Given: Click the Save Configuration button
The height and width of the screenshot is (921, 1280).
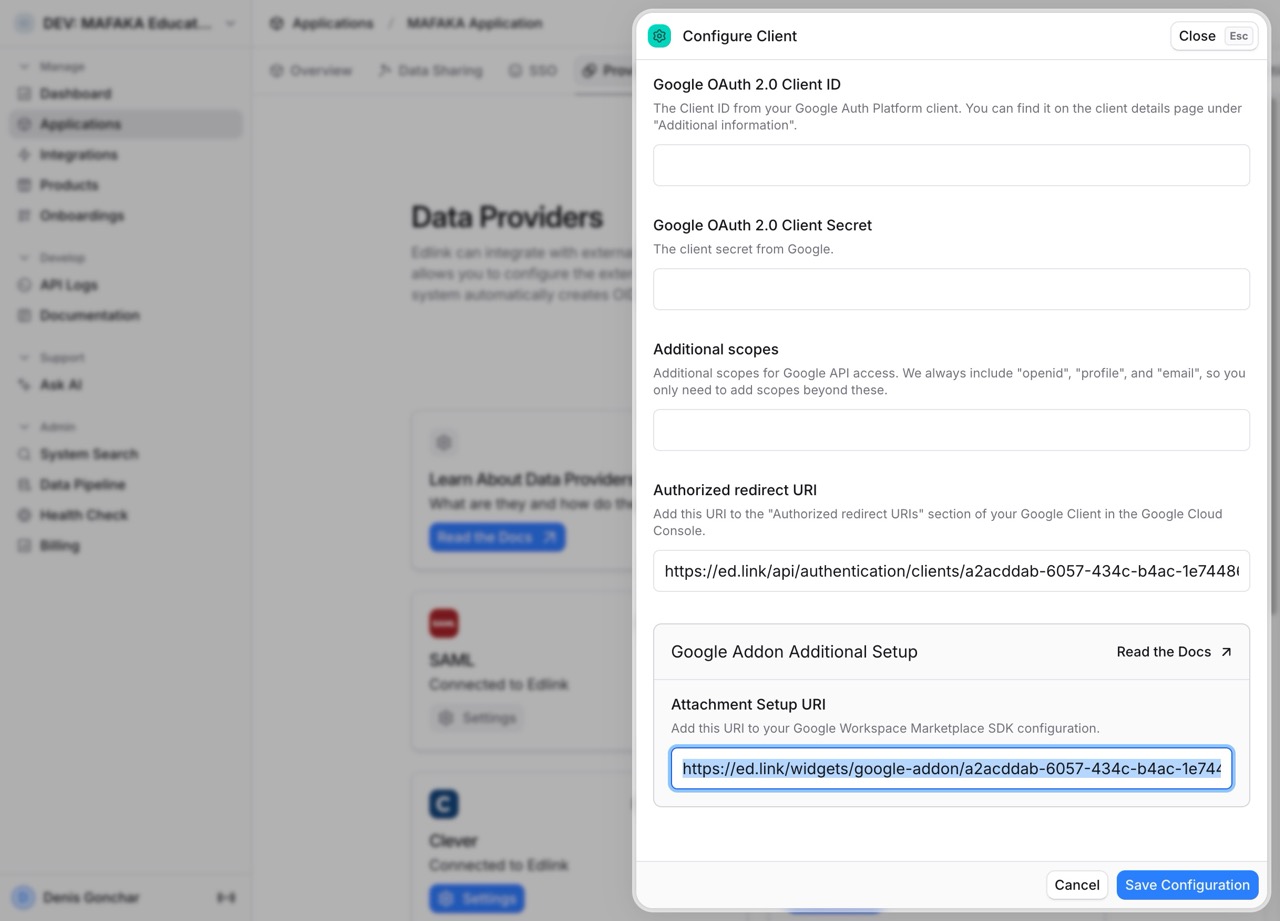Looking at the screenshot, I should (x=1187, y=885).
